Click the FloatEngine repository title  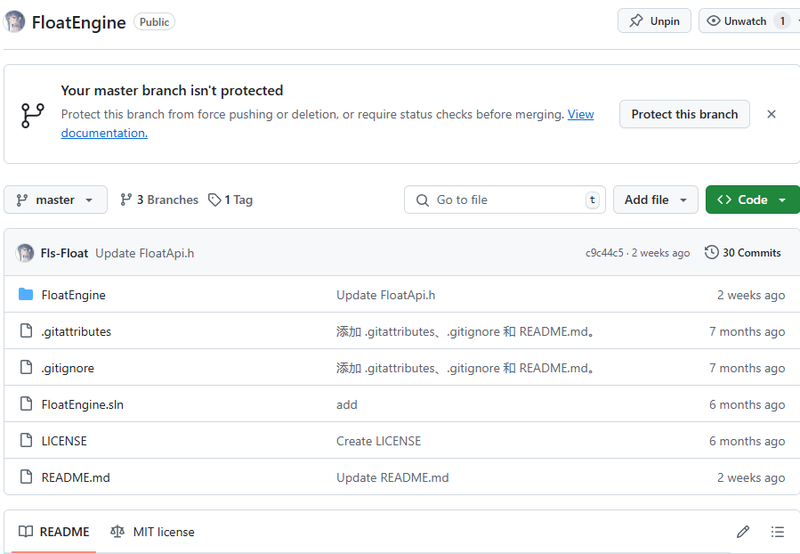79,22
